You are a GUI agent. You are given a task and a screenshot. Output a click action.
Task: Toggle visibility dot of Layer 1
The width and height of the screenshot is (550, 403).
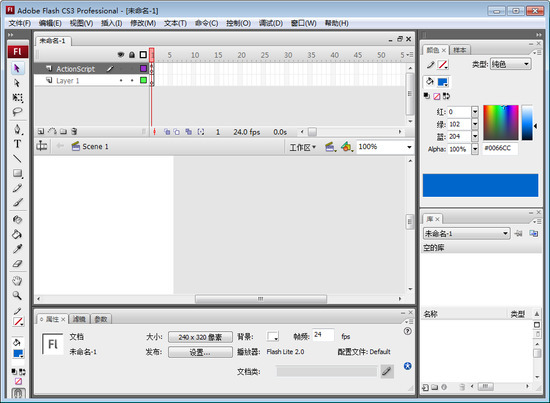tap(121, 80)
